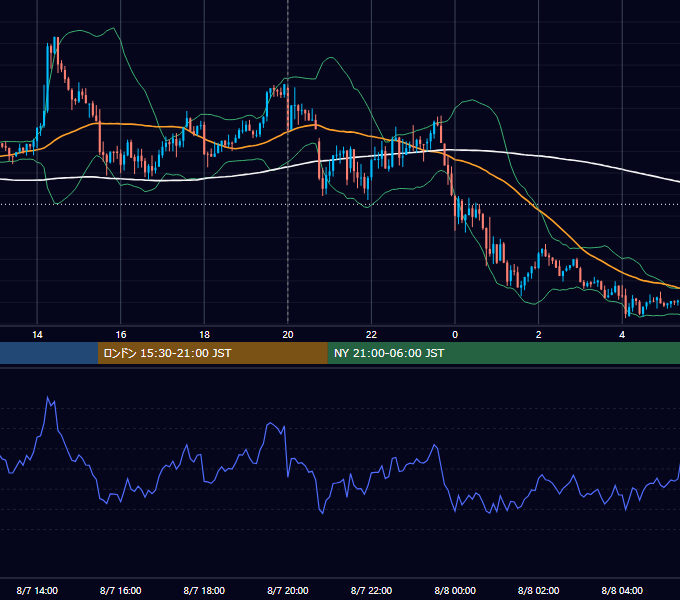
Task: Click the 18 hour label on price chart axis
Action: point(204,335)
